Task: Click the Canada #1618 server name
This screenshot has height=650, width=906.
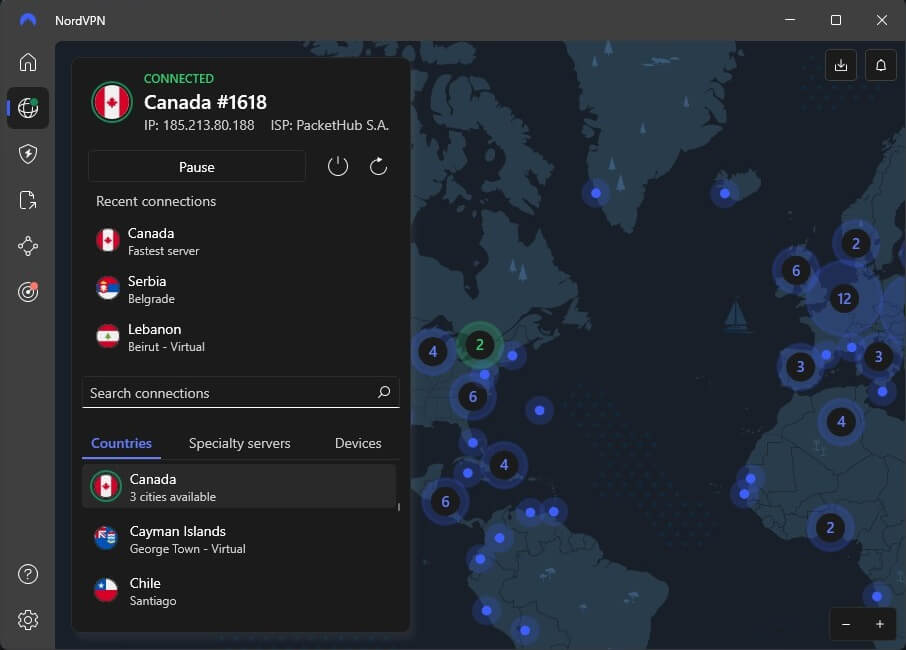Action: click(205, 102)
